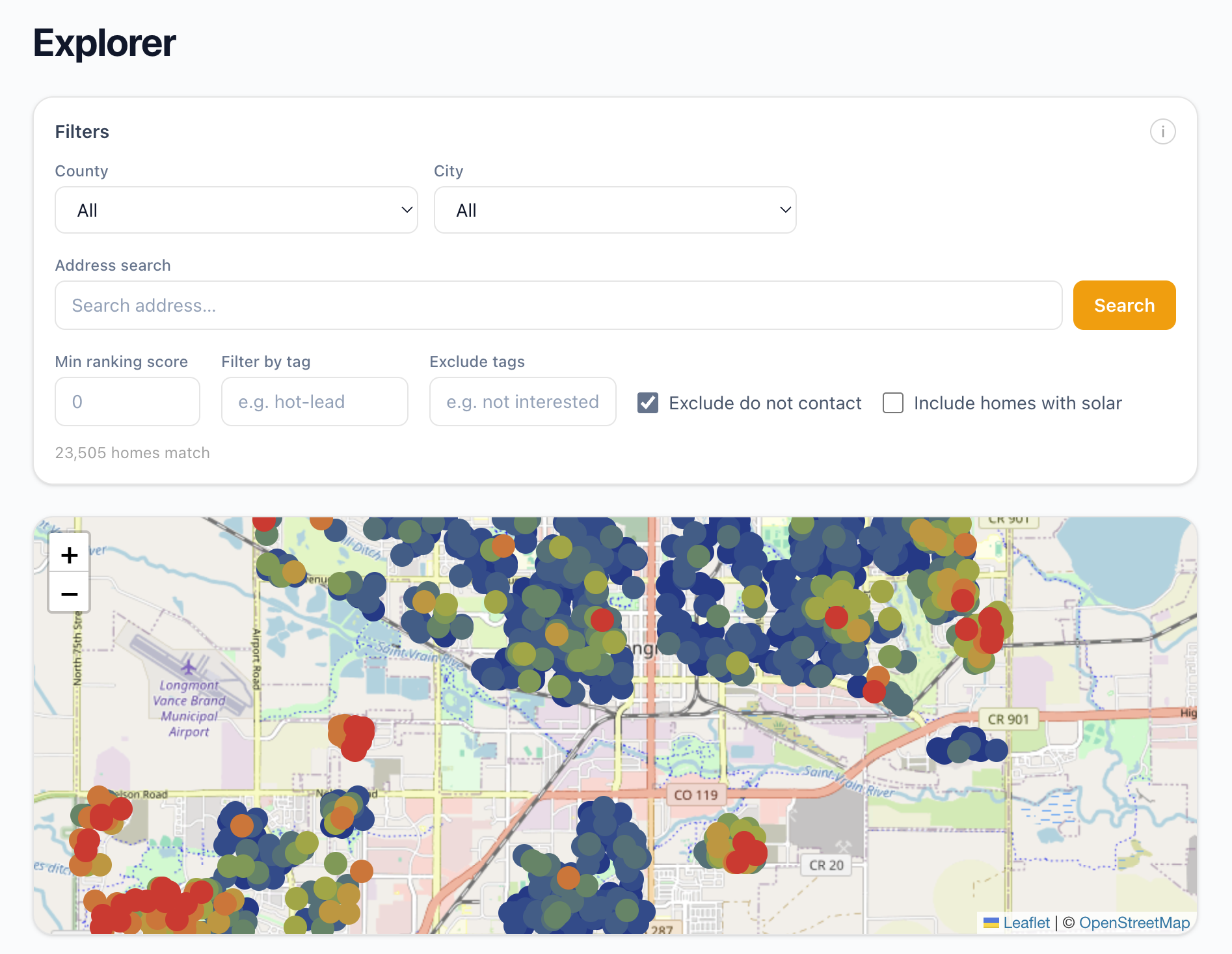The height and width of the screenshot is (954, 1232).
Task: Click the CO 119 road label on map
Action: coord(695,795)
